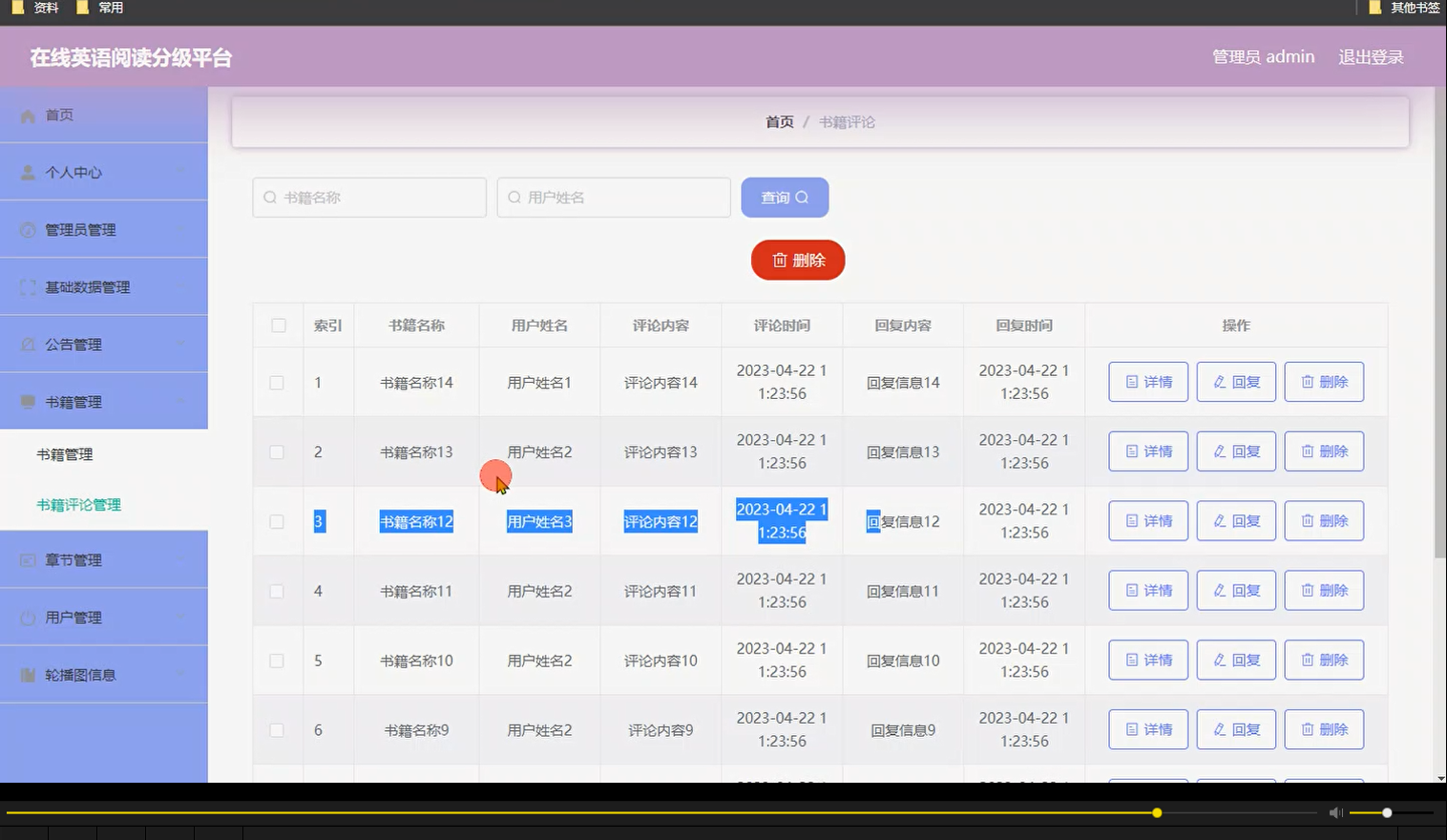
Task: Open the 首页 home sidebar item
Action: coord(104,115)
